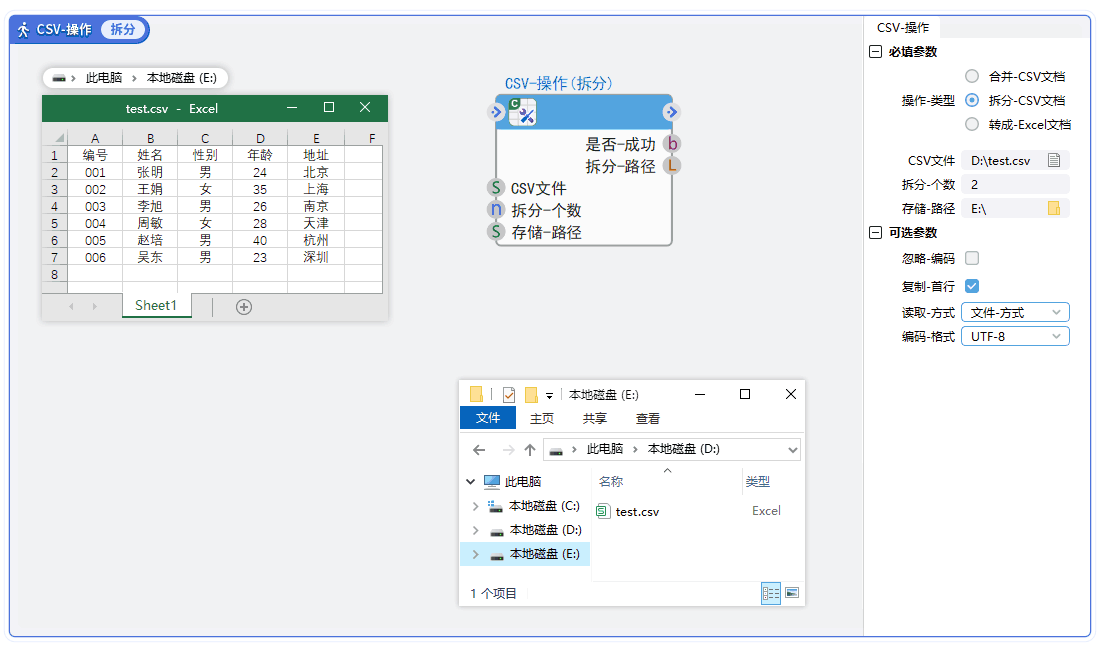Screen dimensions: 1106x650
Task: Select the 合并-CSV文档 radio option
Action: (x=971, y=76)
